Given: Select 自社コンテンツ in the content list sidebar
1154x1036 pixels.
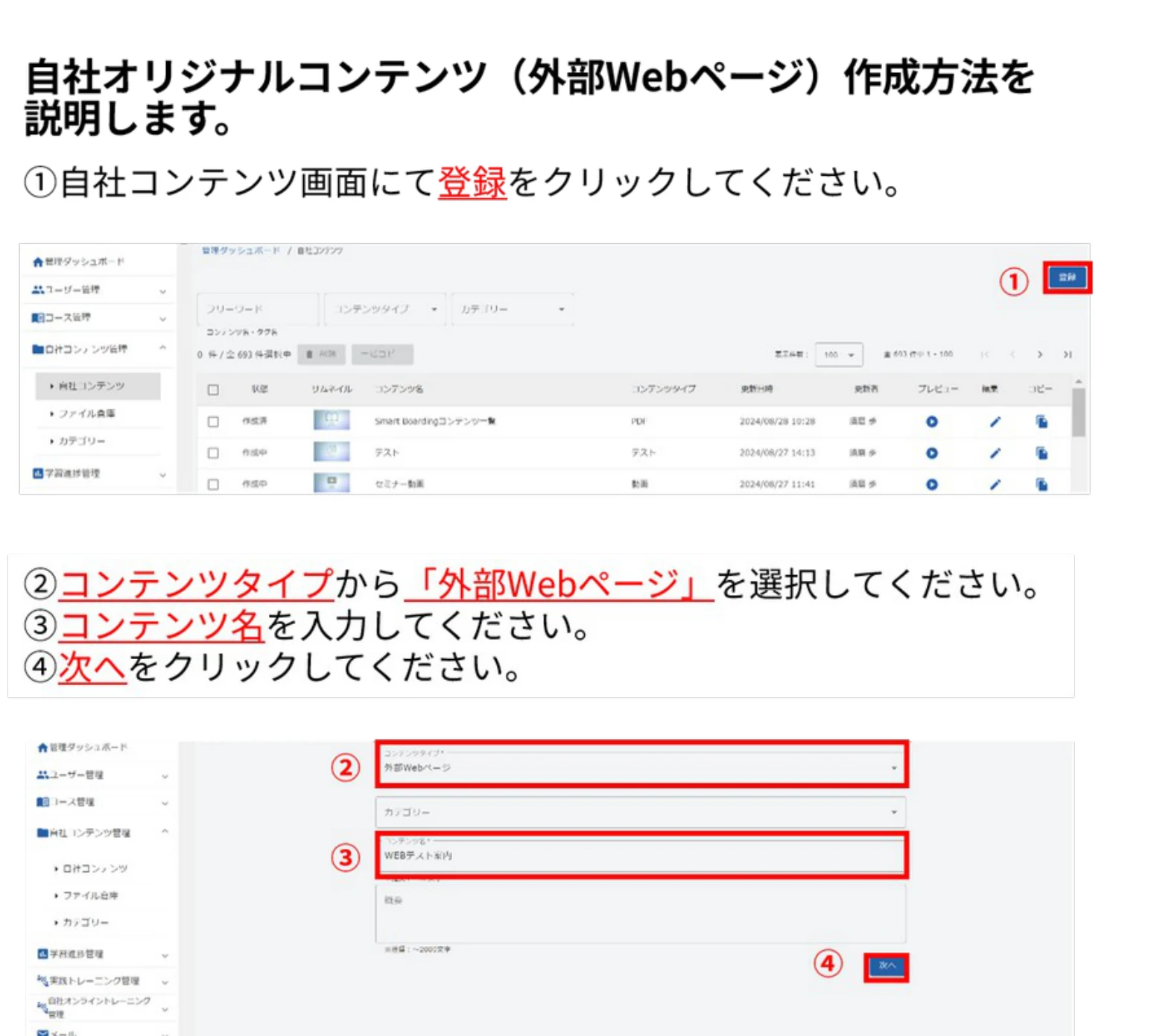Looking at the screenshot, I should (98, 386).
